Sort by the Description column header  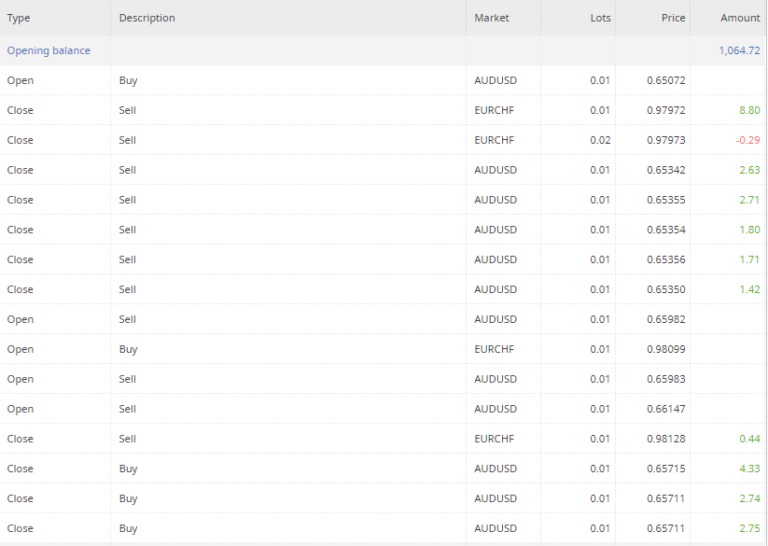coord(146,18)
